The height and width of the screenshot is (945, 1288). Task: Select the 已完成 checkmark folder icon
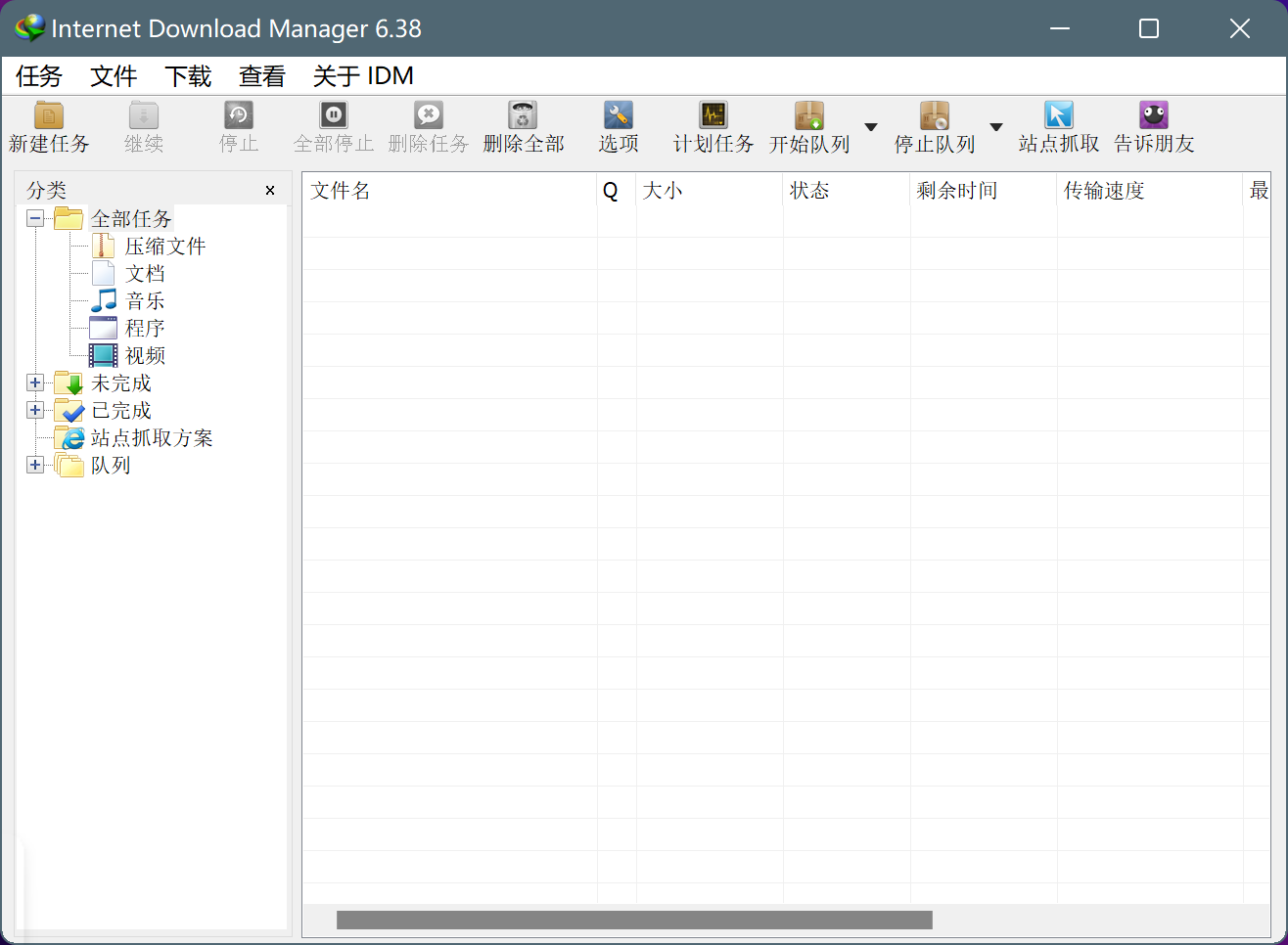(69, 410)
